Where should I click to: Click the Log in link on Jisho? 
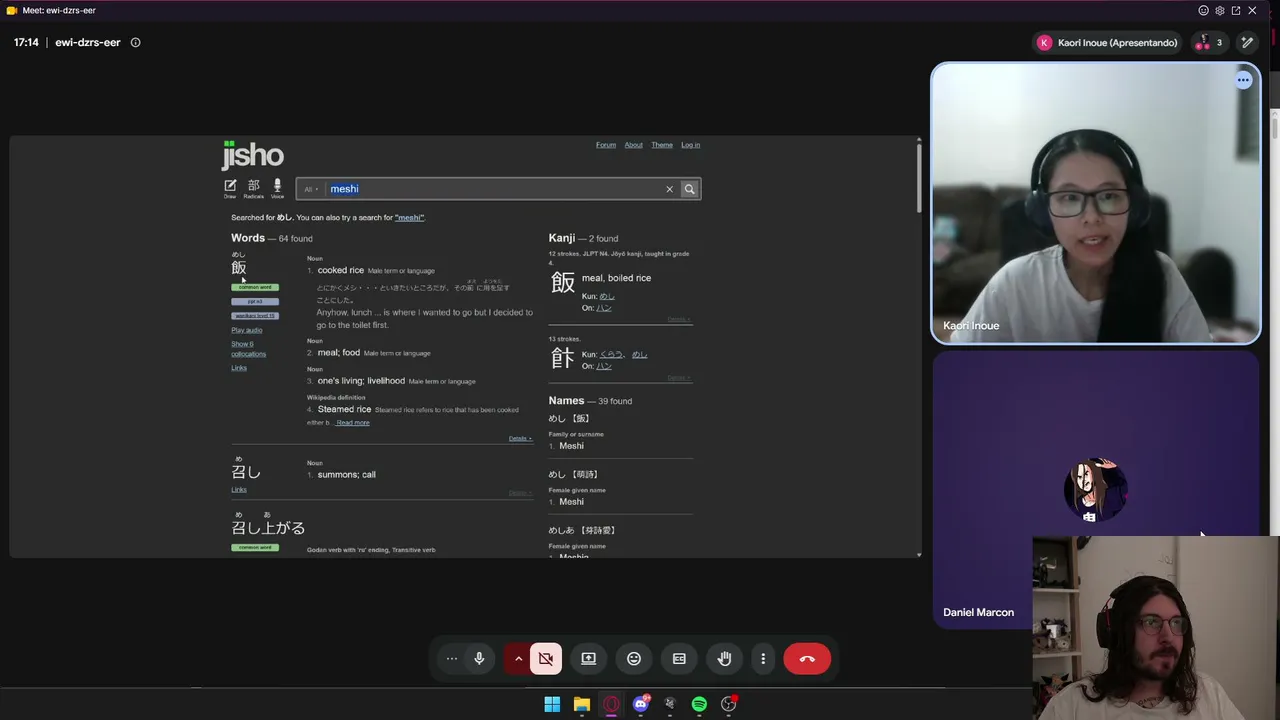pyautogui.click(x=691, y=145)
